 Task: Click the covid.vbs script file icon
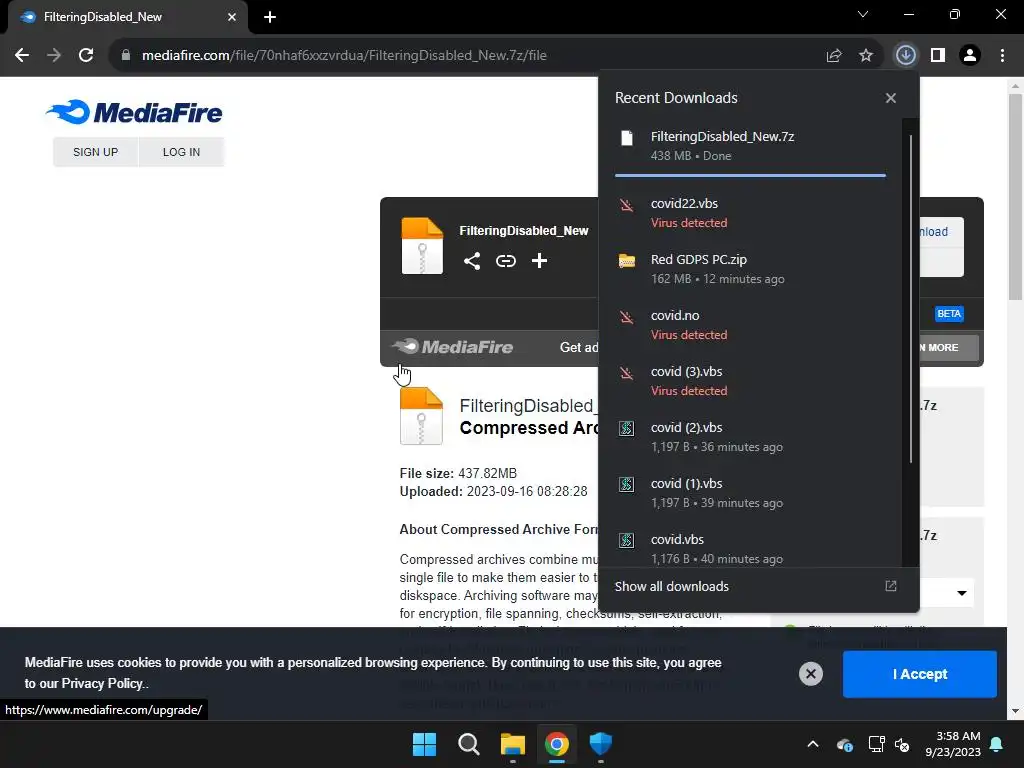tap(626, 541)
